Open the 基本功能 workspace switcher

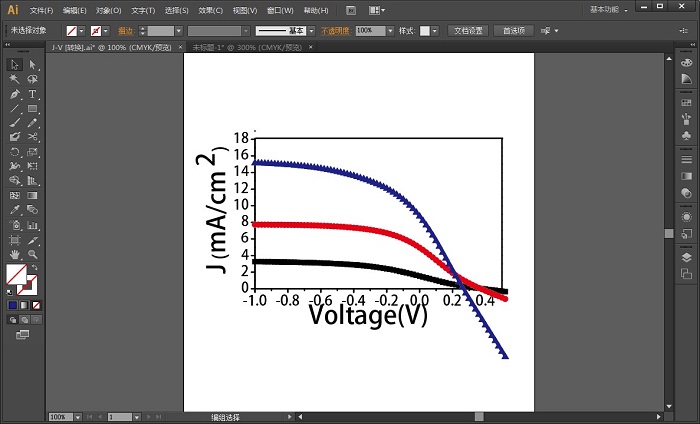click(609, 9)
